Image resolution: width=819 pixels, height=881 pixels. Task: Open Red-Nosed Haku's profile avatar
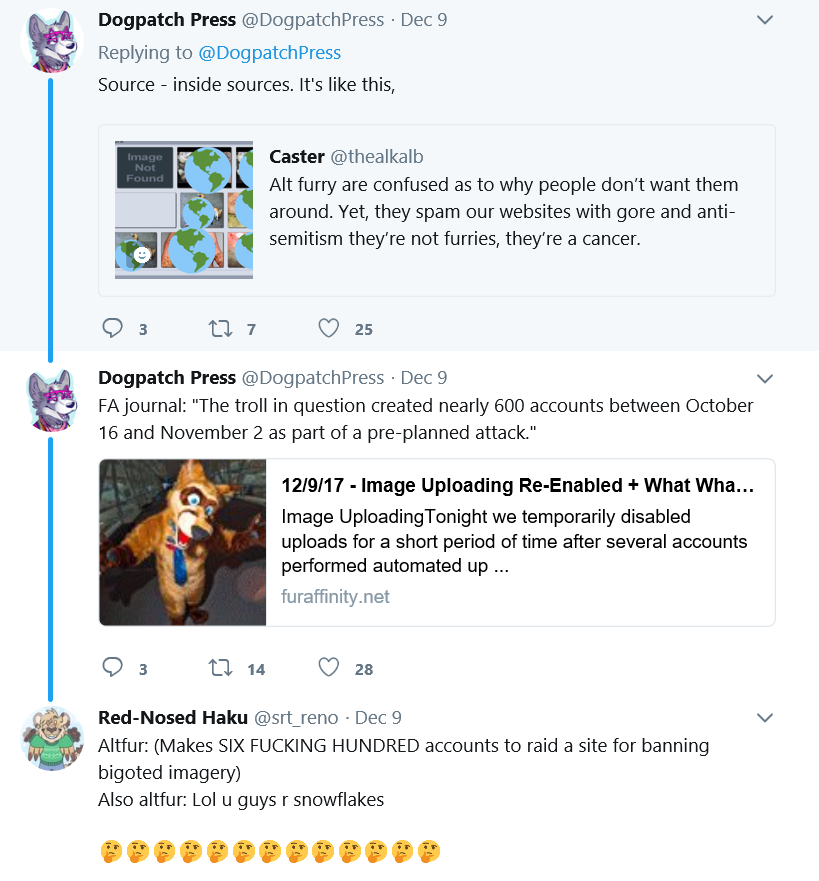click(x=52, y=738)
